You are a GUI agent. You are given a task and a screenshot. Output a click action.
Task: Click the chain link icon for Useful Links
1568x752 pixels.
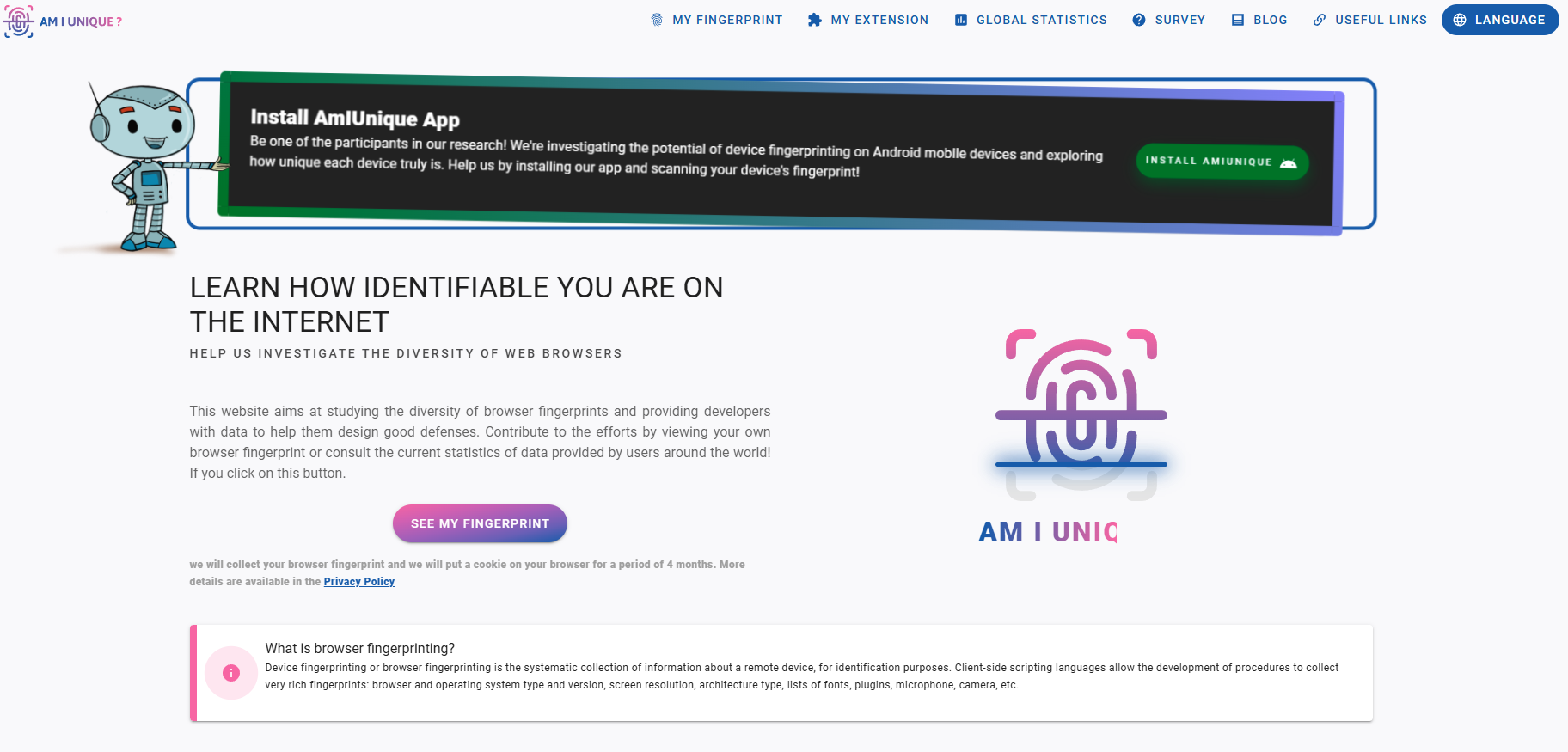point(1320,20)
